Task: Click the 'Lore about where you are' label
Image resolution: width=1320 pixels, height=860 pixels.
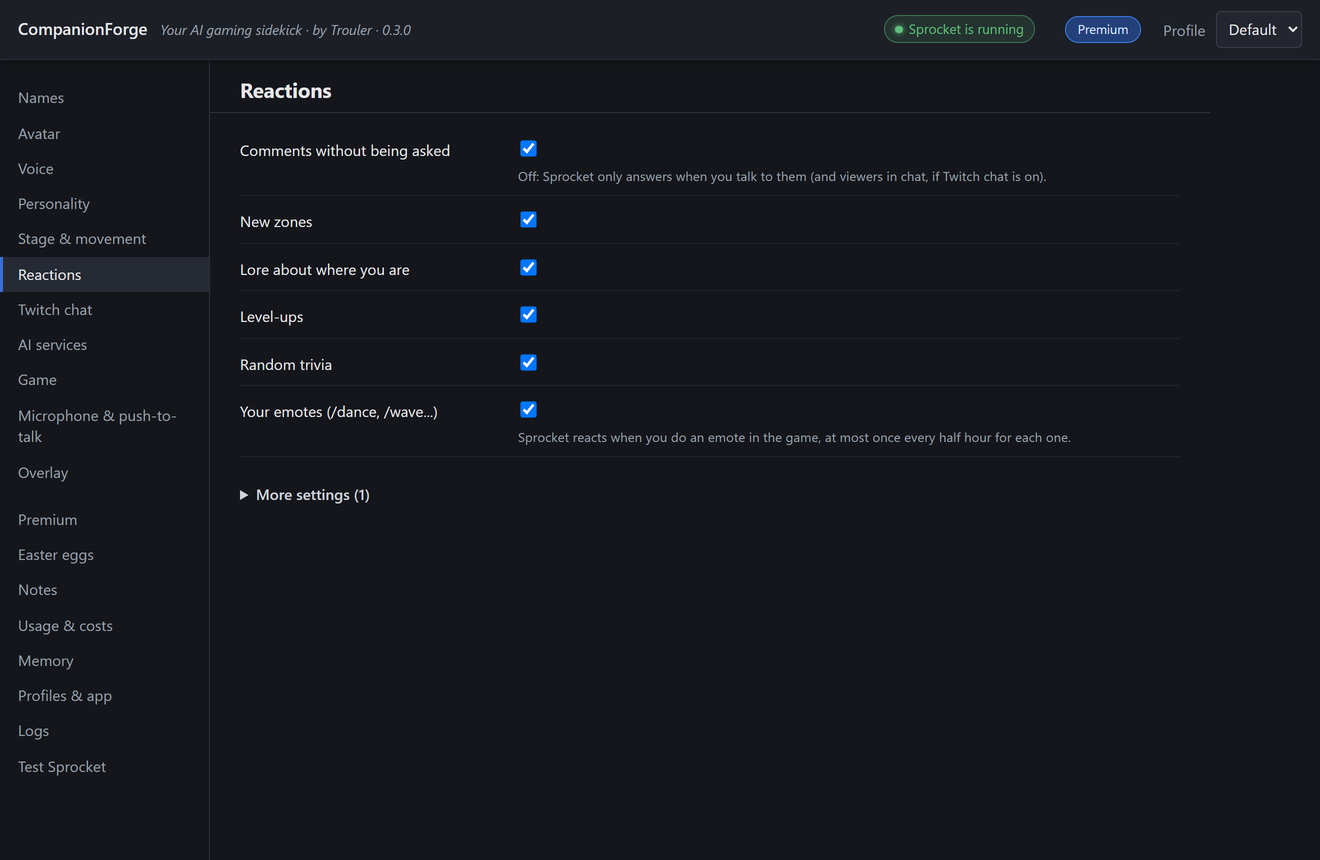Action: pos(325,270)
